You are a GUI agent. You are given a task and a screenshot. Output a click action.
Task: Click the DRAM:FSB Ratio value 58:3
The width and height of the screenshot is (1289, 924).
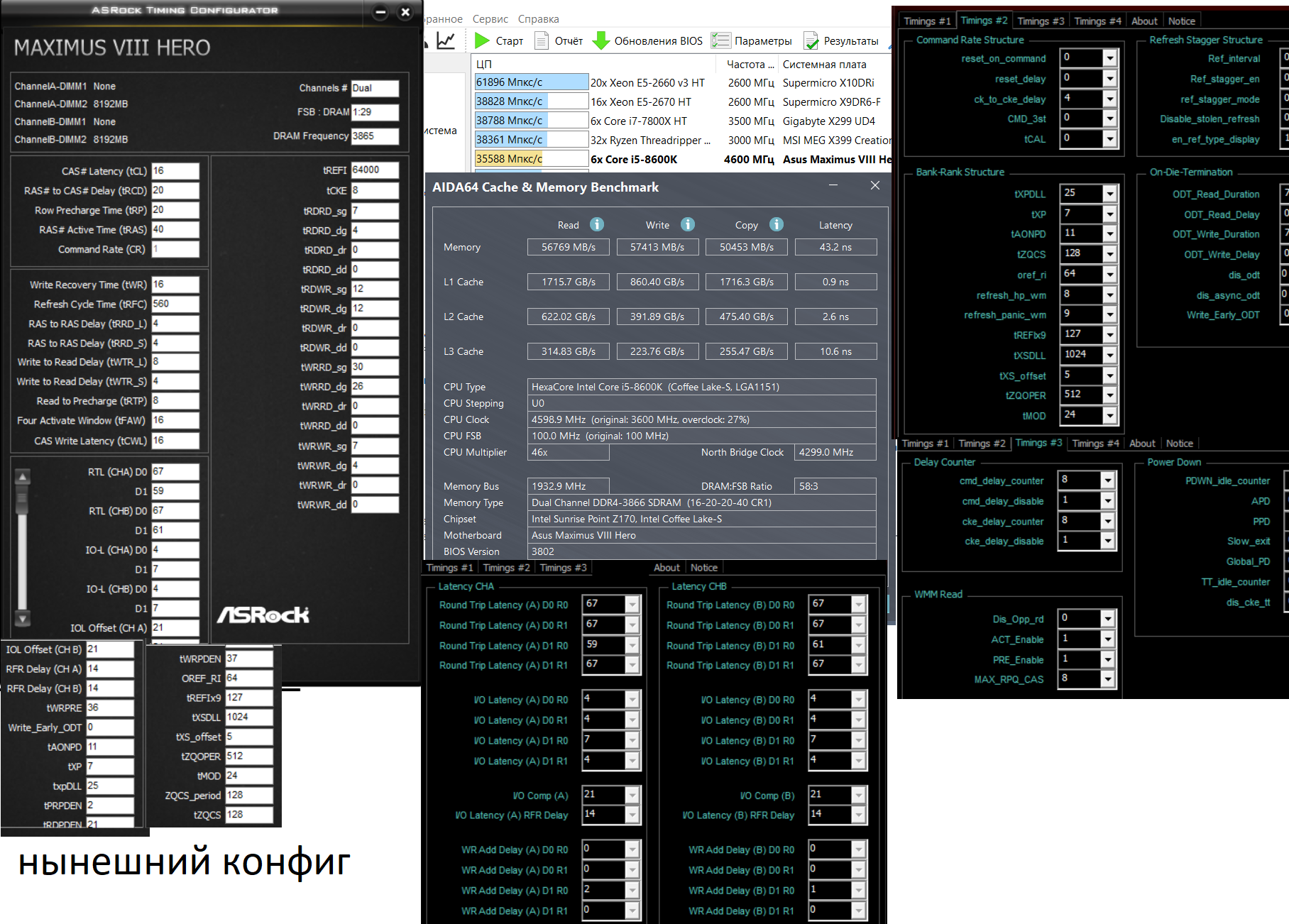coord(835,486)
